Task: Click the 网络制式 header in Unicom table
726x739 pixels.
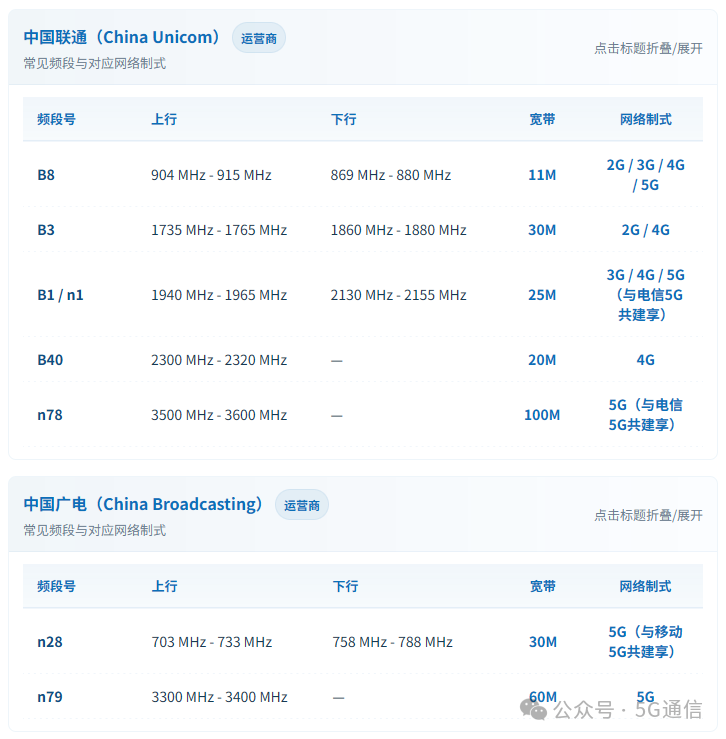Action: 645,119
